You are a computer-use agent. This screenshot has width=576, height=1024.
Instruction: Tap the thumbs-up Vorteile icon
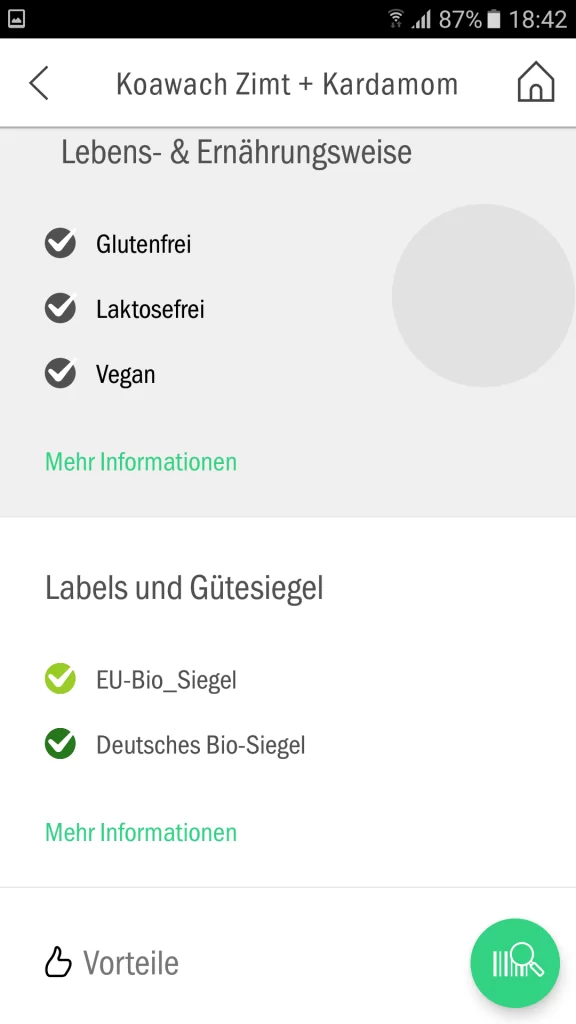[57, 962]
